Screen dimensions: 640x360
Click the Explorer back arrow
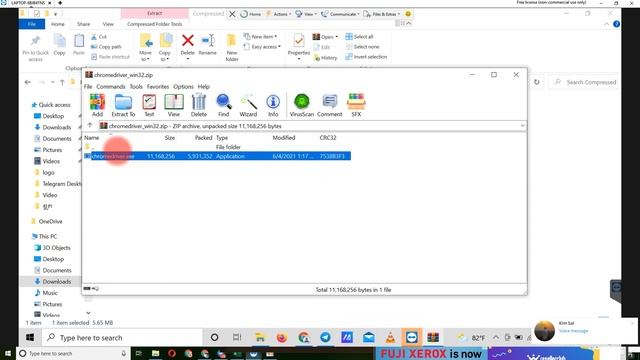(27, 82)
